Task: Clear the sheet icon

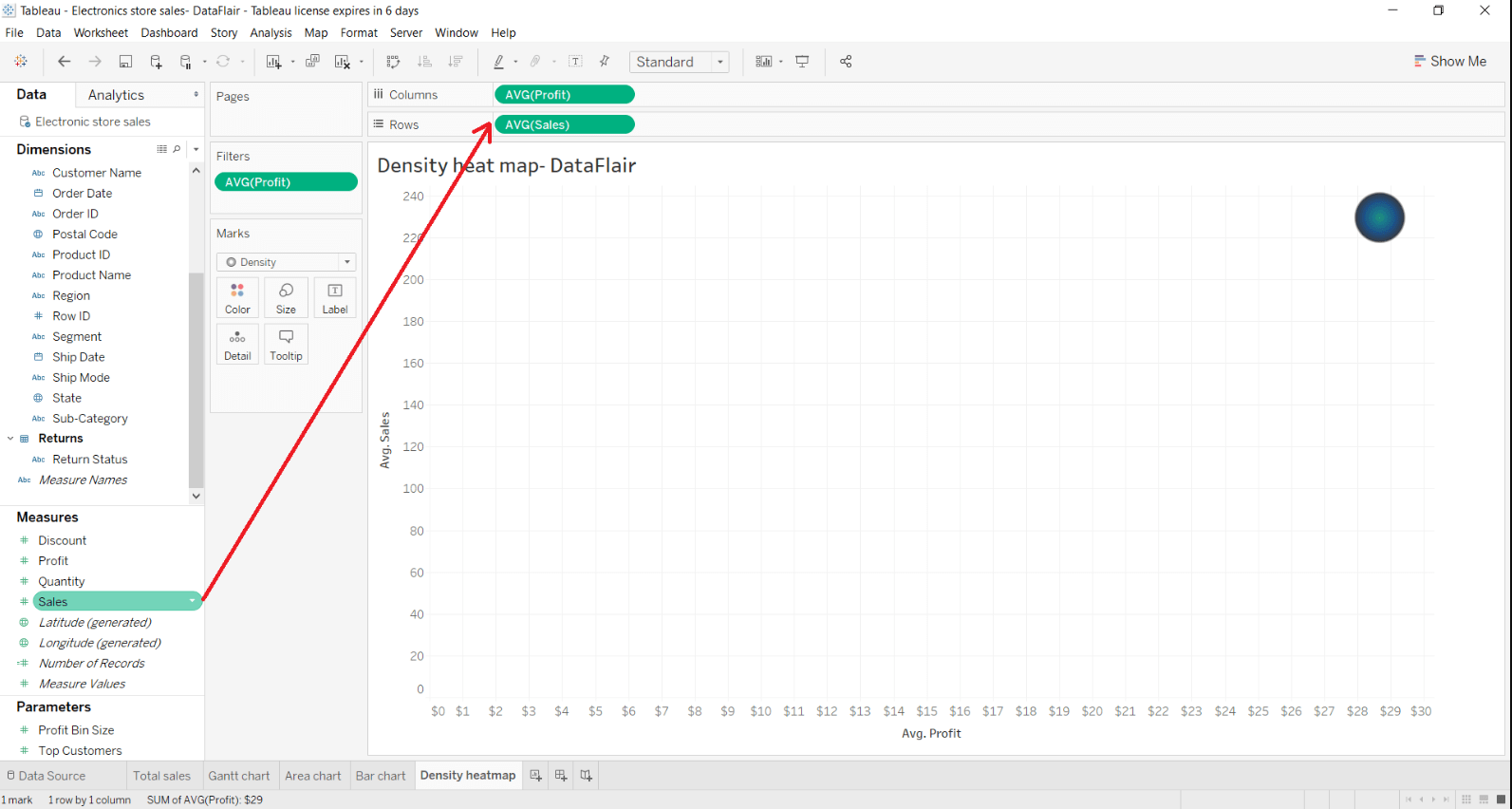Action: click(343, 62)
